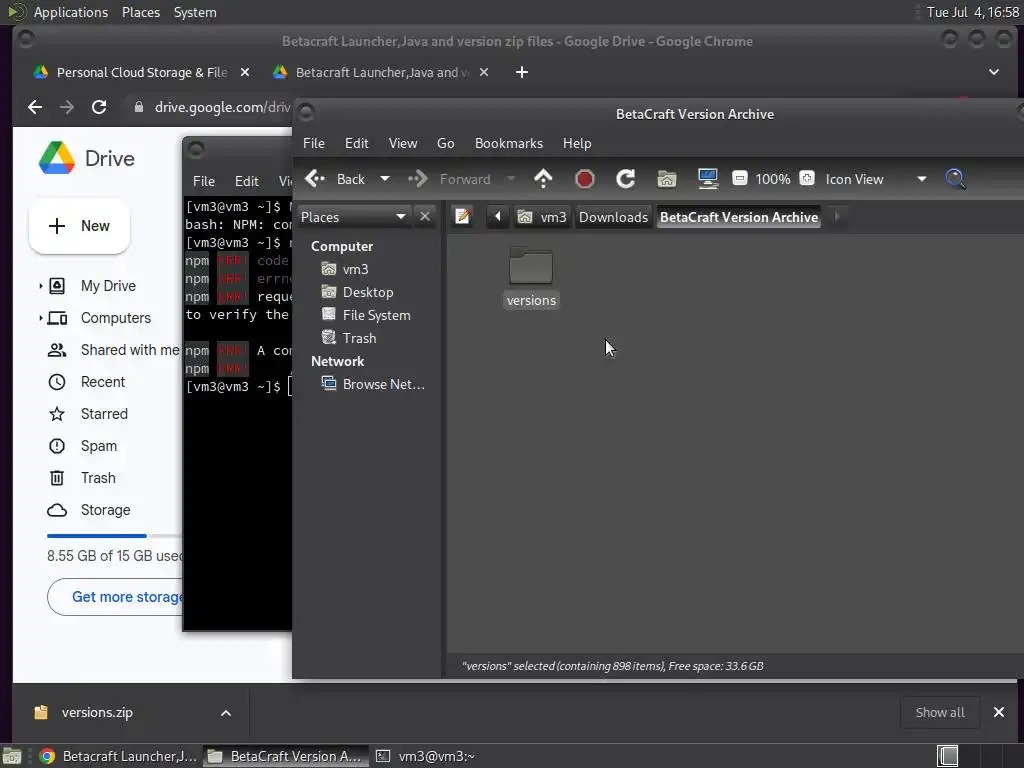The height and width of the screenshot is (768, 1024).
Task: Open versions.zip download options arrow
Action: [x=226, y=712]
